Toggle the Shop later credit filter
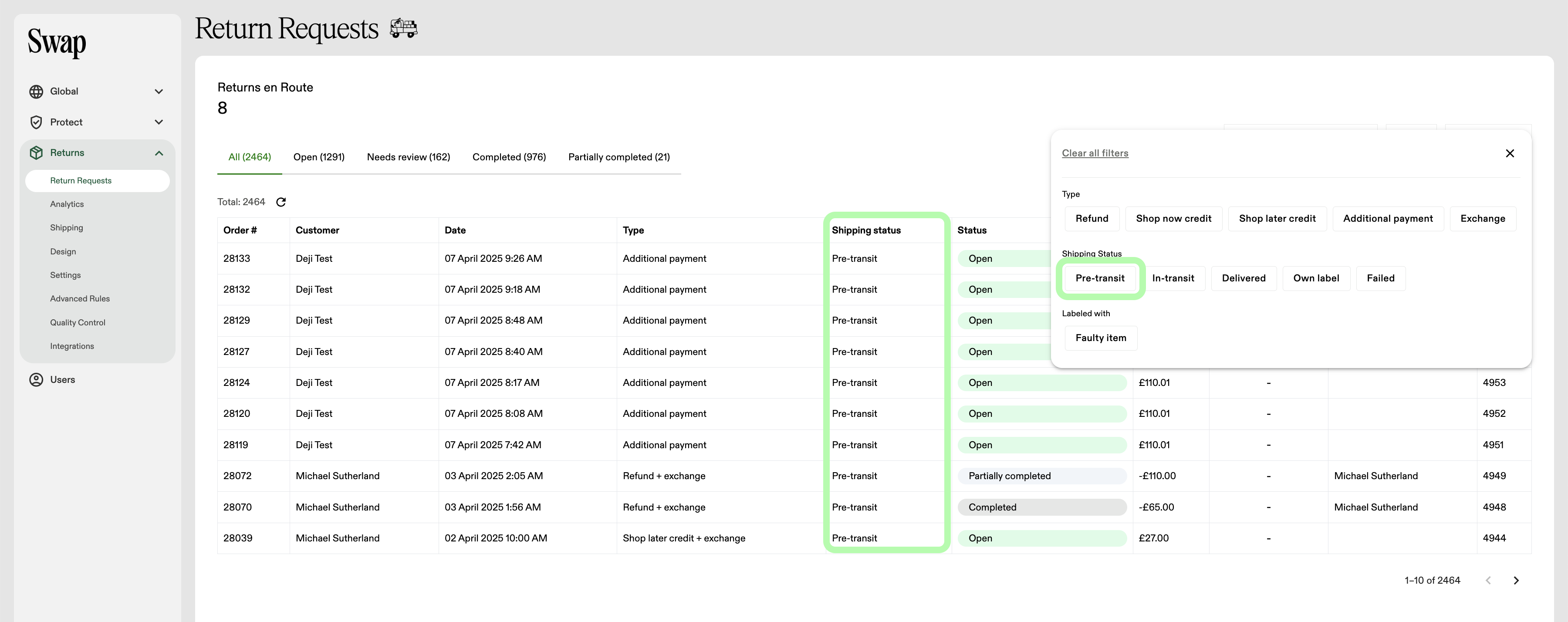 click(1277, 219)
